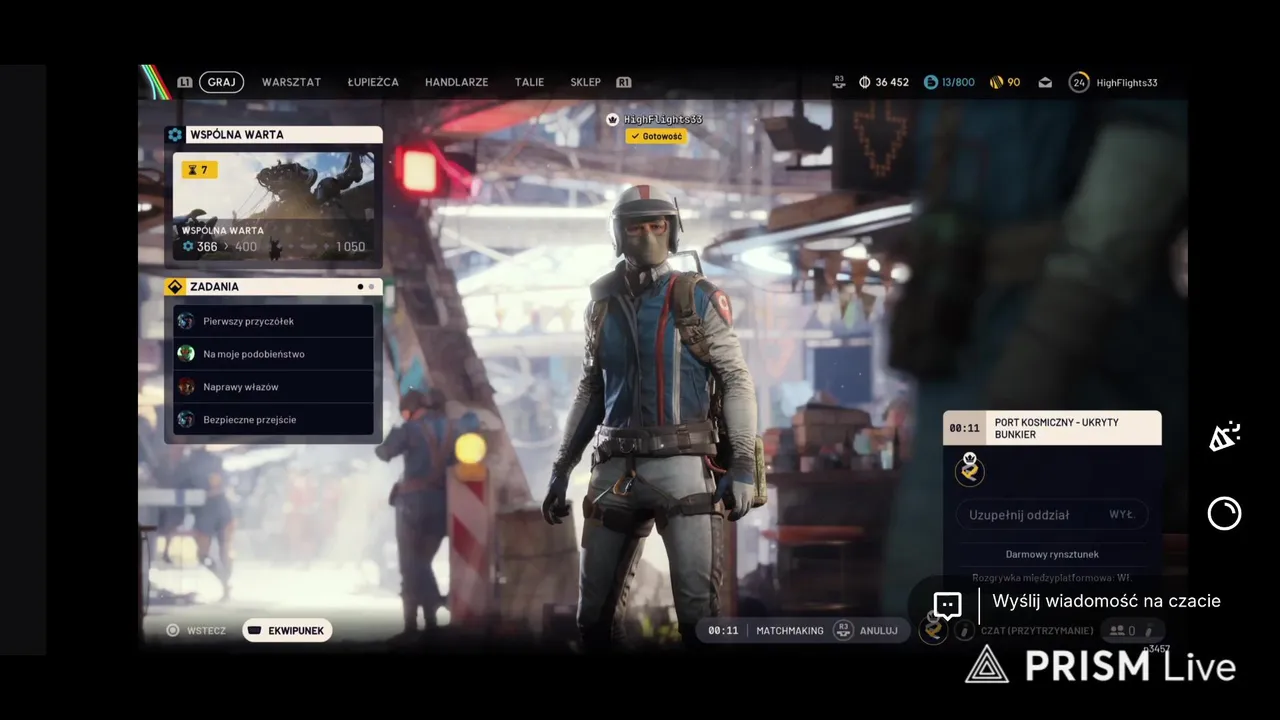This screenshot has height=720, width=1280.
Task: Select the TALIE tab
Action: (x=529, y=82)
